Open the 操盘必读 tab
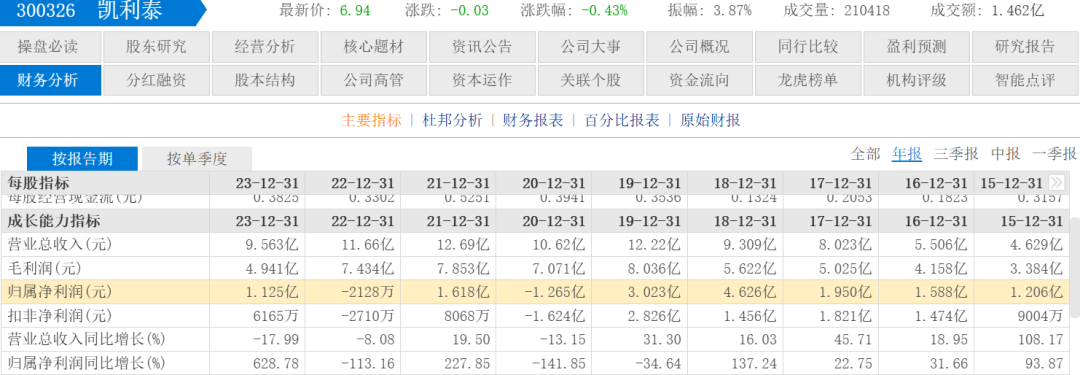This screenshot has width=1080, height=375. pyautogui.click(x=51, y=48)
